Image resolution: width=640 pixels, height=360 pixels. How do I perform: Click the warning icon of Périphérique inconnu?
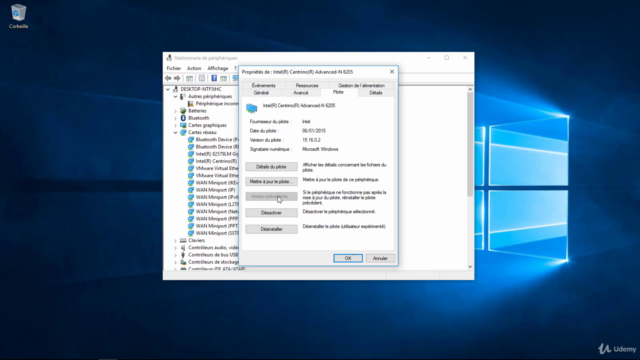tap(191, 104)
